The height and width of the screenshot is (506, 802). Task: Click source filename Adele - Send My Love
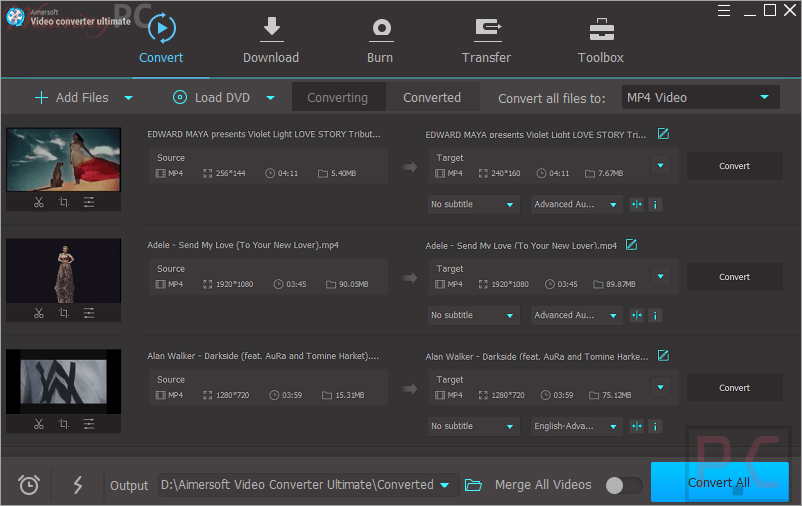click(243, 245)
